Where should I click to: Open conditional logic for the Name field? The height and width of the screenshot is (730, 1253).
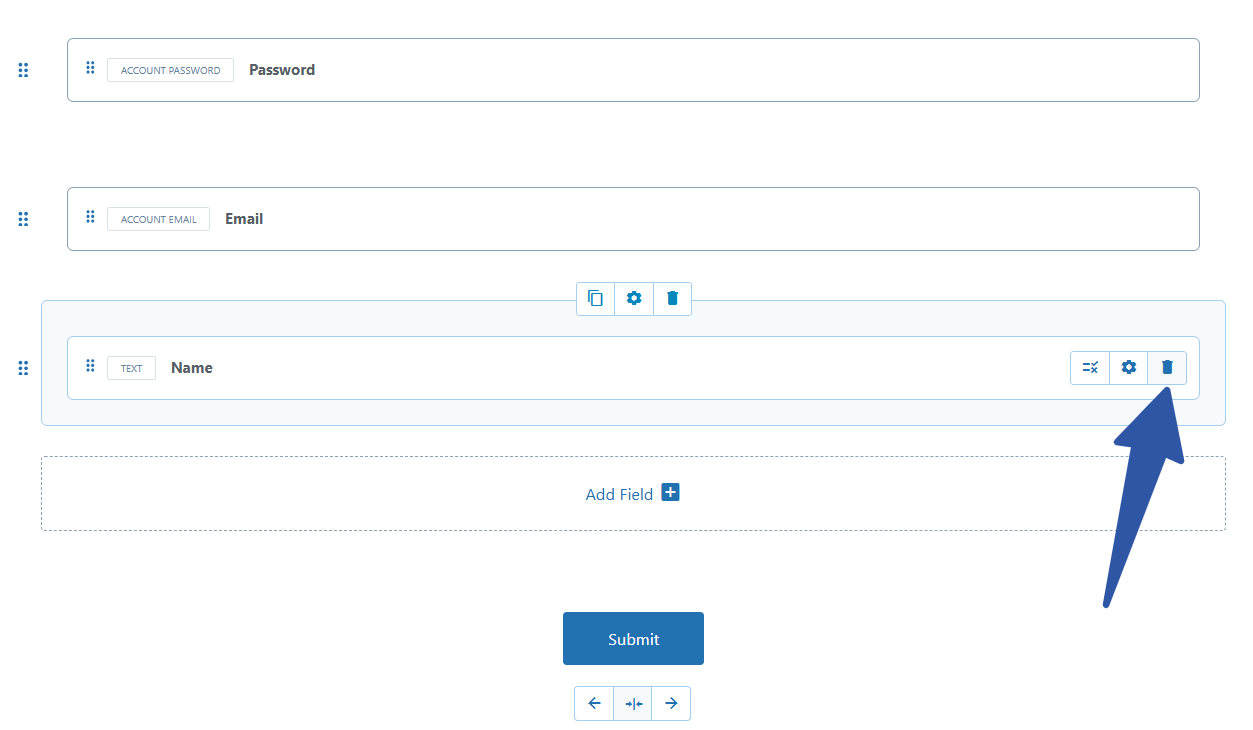coord(1090,367)
